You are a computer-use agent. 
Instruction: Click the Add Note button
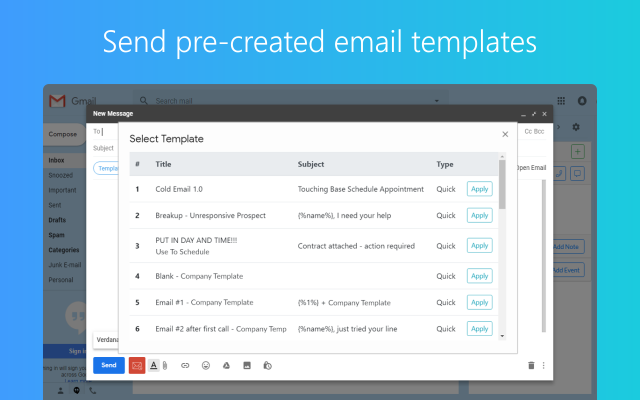(x=567, y=247)
